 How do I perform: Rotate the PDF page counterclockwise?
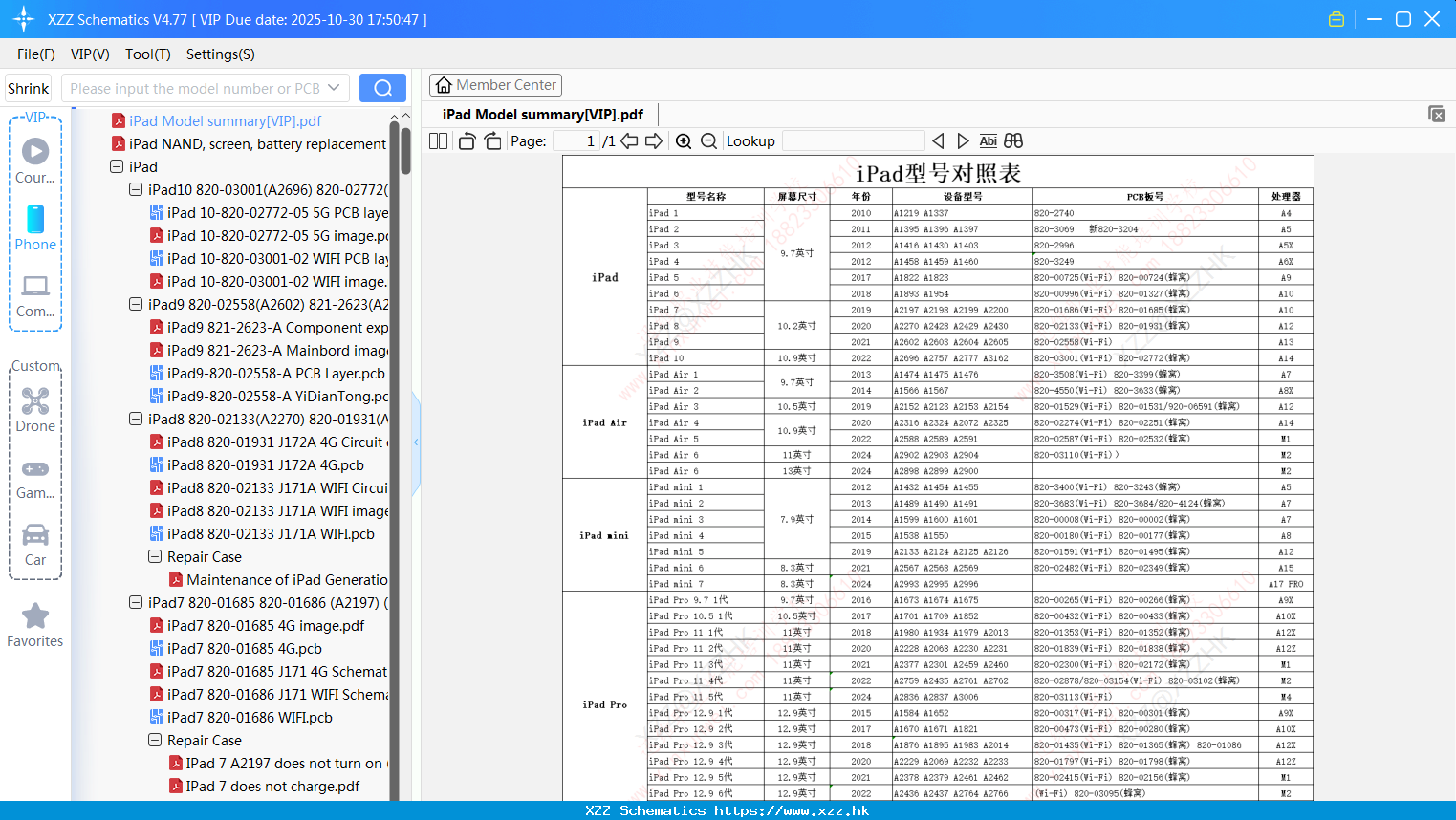pos(467,140)
